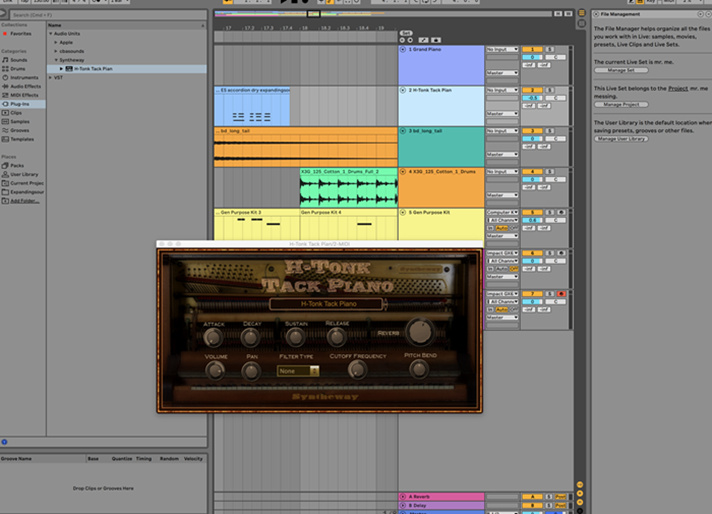Adjust the Cutoff Frequency knob
Screen dimensions: 712x514
(357, 370)
